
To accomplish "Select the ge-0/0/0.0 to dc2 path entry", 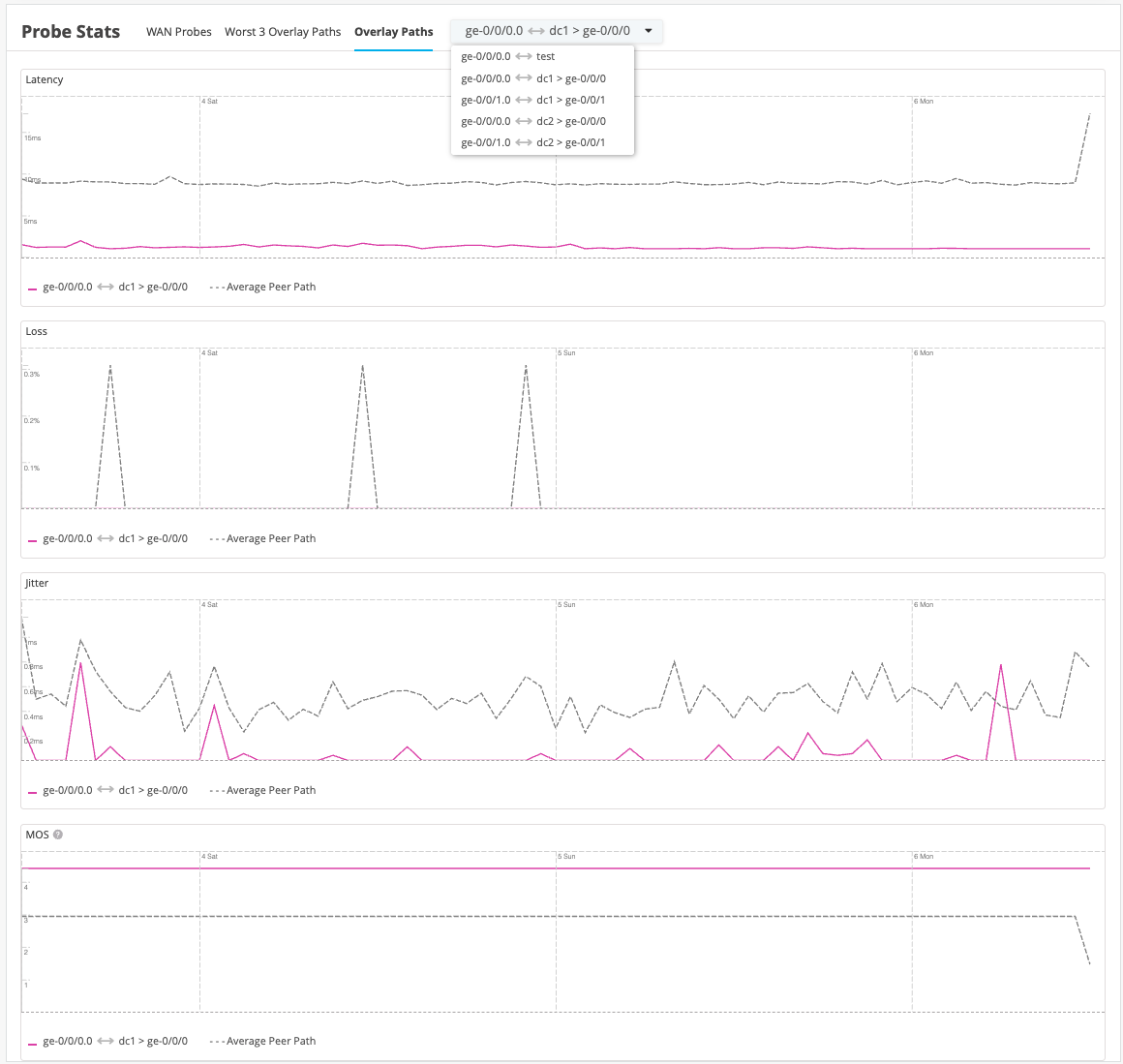I will (533, 120).
